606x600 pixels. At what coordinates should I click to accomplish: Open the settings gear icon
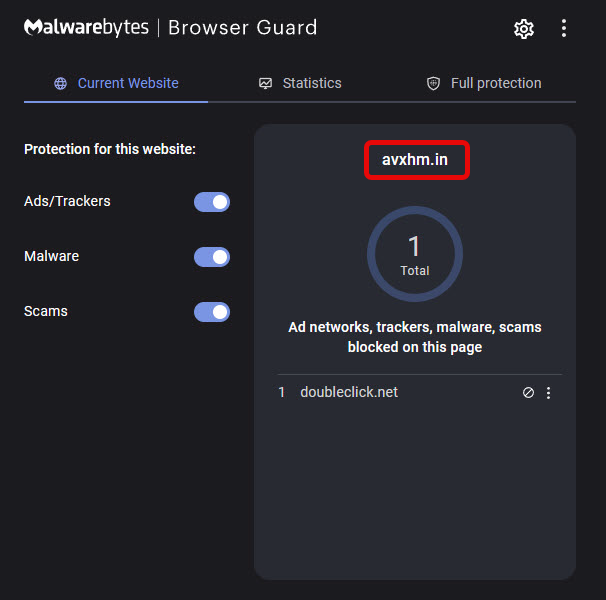point(524,29)
